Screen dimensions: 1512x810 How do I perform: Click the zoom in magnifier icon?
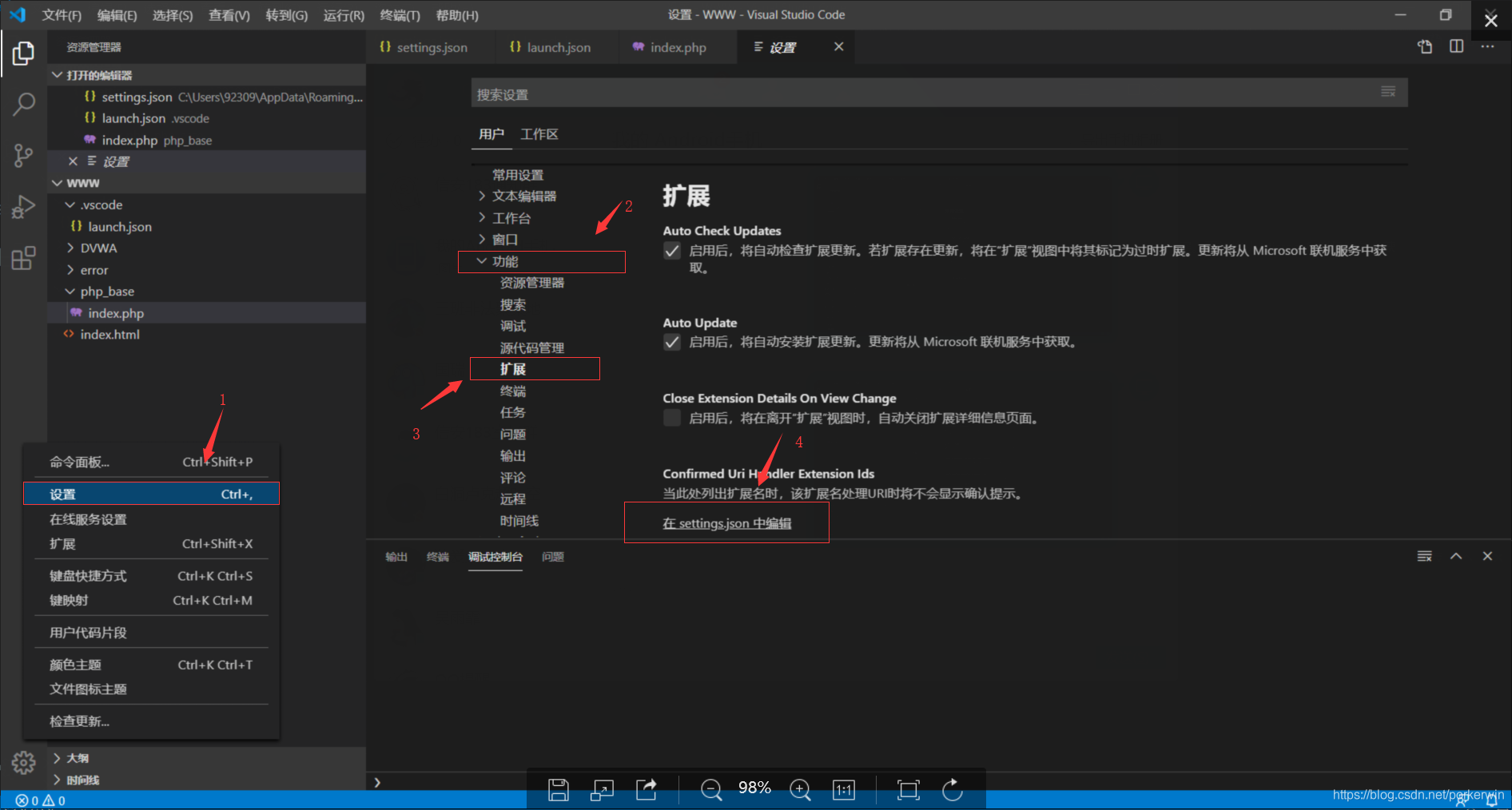click(800, 790)
